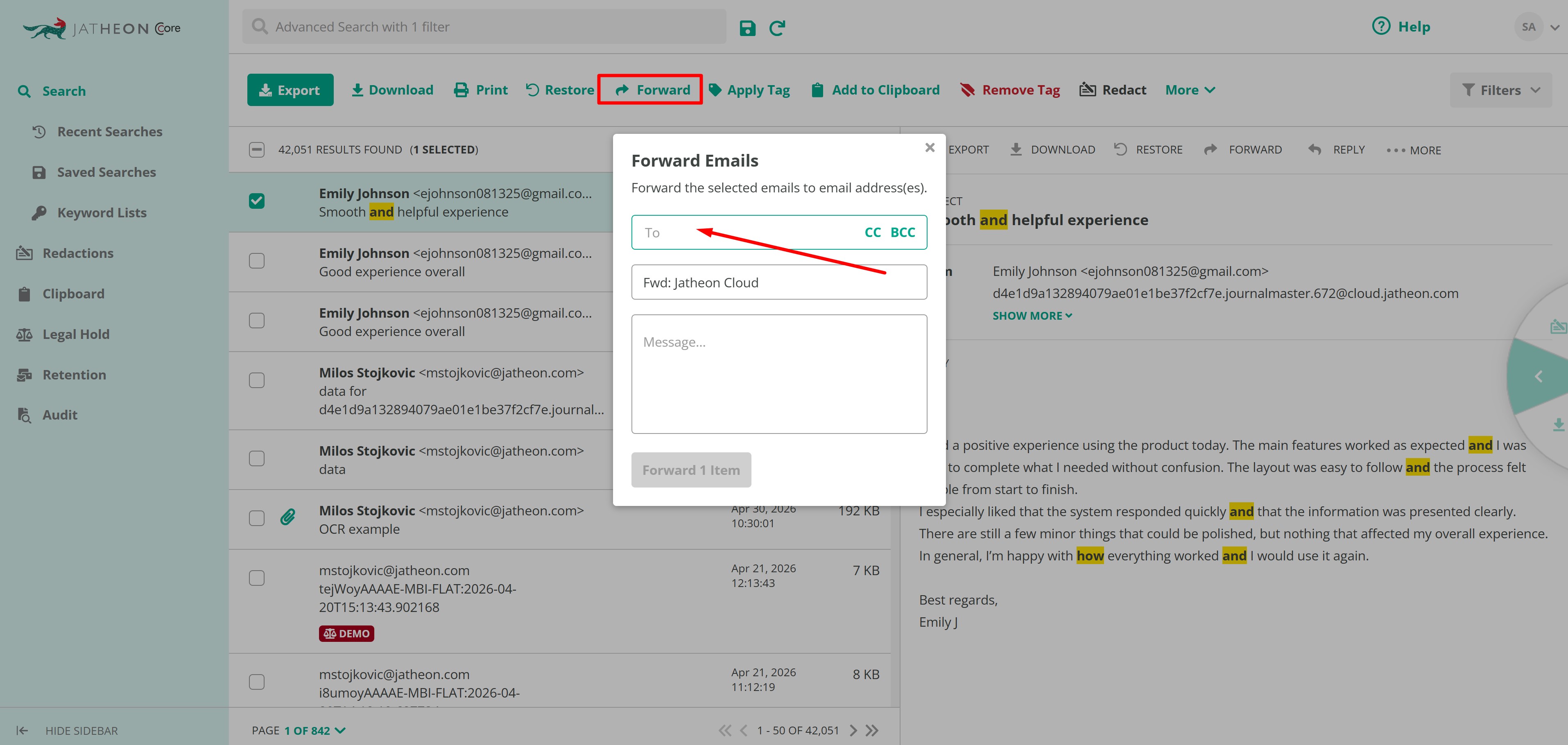Expand SHOW MORE header details
This screenshot has width=1568, height=745.
pyautogui.click(x=1032, y=315)
